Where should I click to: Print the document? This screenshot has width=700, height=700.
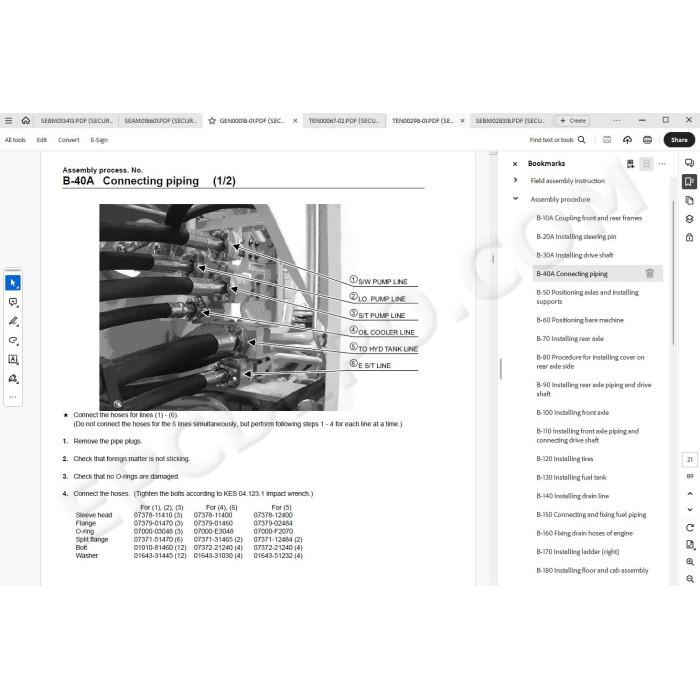[x=647, y=140]
